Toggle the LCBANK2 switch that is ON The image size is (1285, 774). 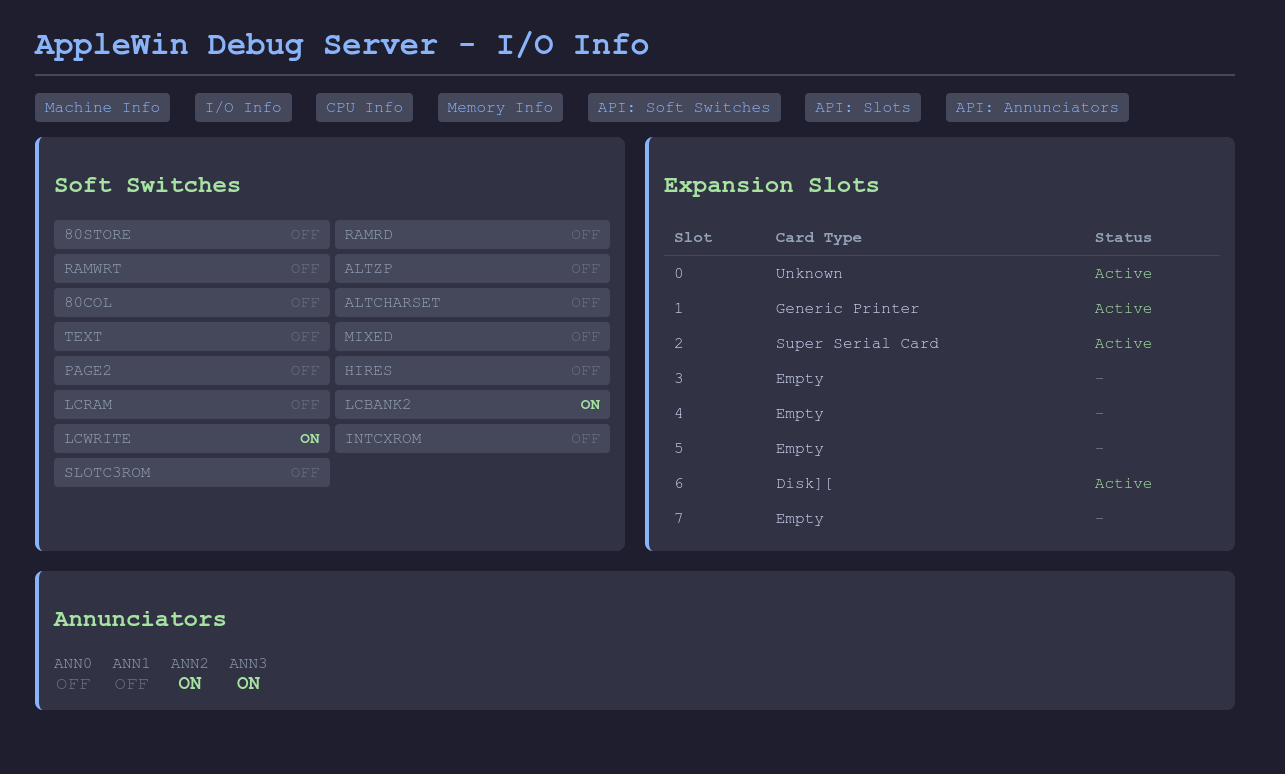(472, 405)
